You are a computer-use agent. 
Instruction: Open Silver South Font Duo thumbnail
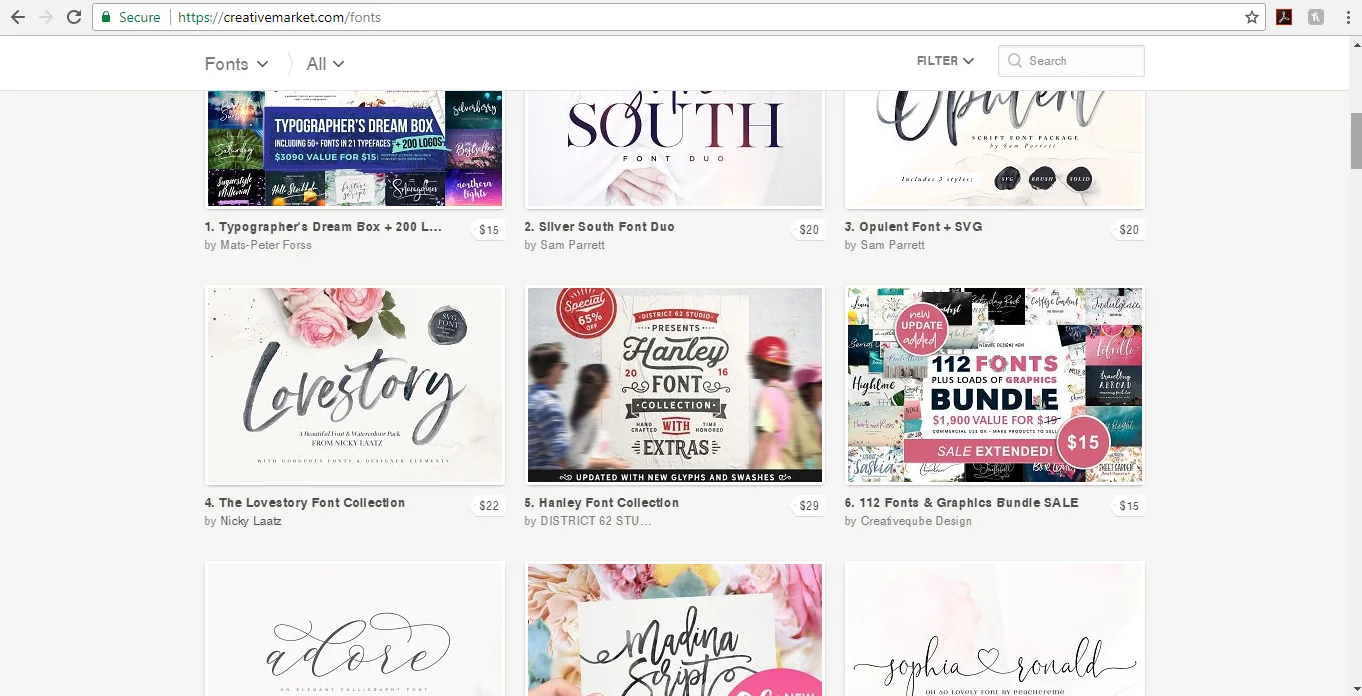pos(675,148)
